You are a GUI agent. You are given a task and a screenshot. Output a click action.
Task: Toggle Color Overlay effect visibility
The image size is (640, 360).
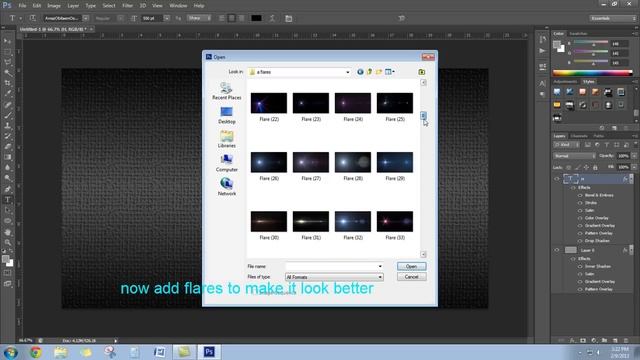580,218
